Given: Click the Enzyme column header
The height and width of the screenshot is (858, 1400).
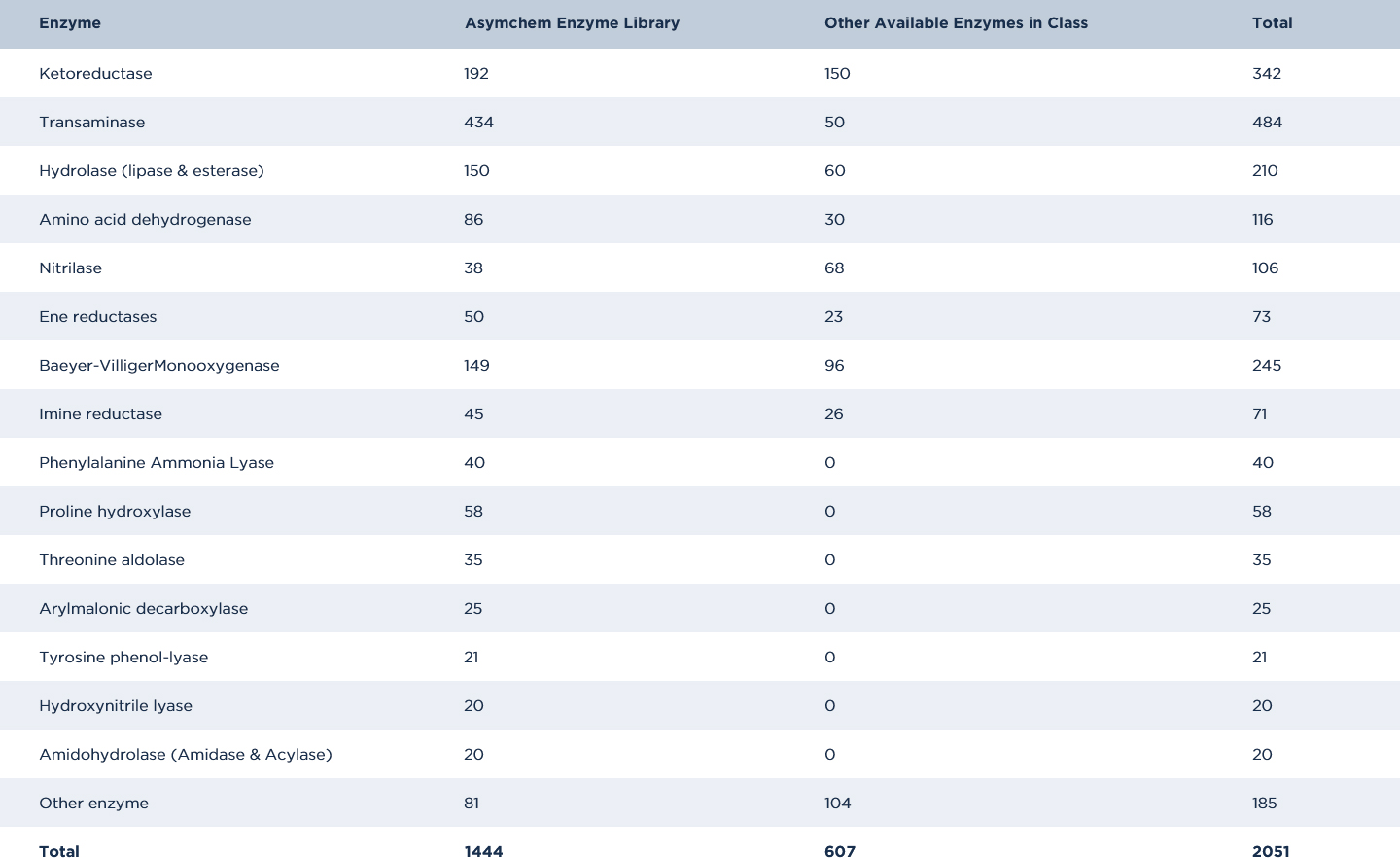Looking at the screenshot, I should [x=70, y=23].
